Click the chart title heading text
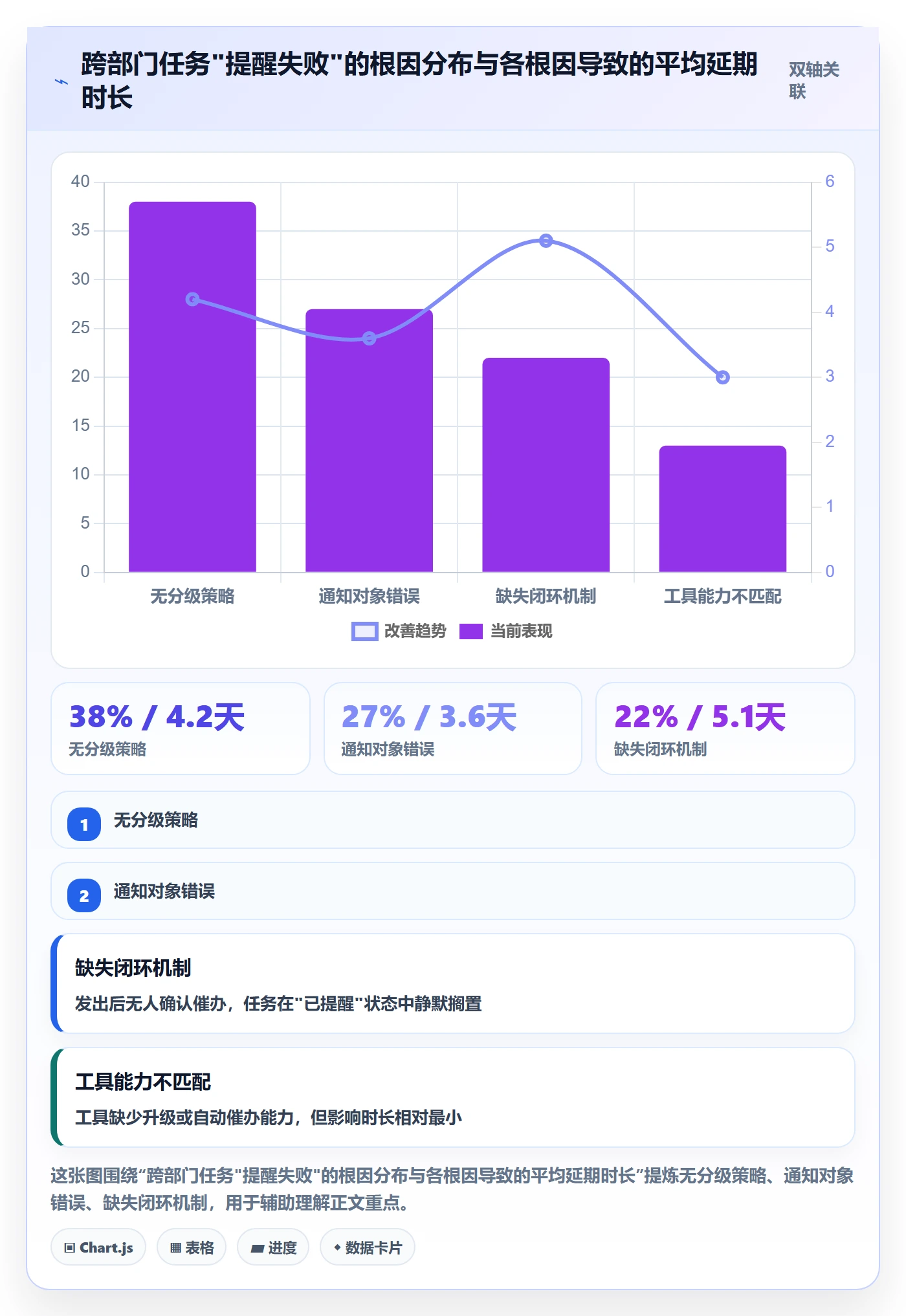This screenshot has width=906, height=1316. (x=419, y=81)
